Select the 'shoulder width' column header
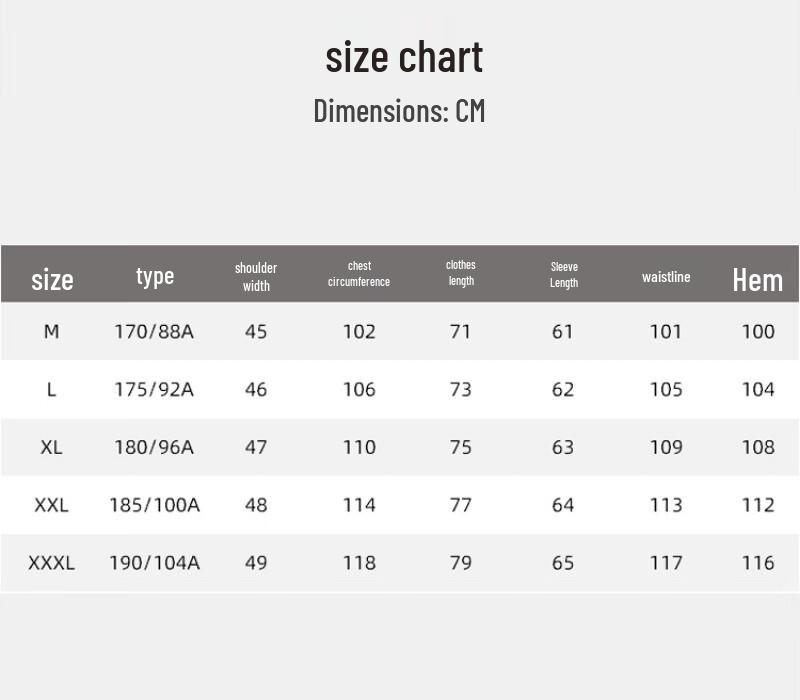The image size is (800, 700). click(x=256, y=277)
